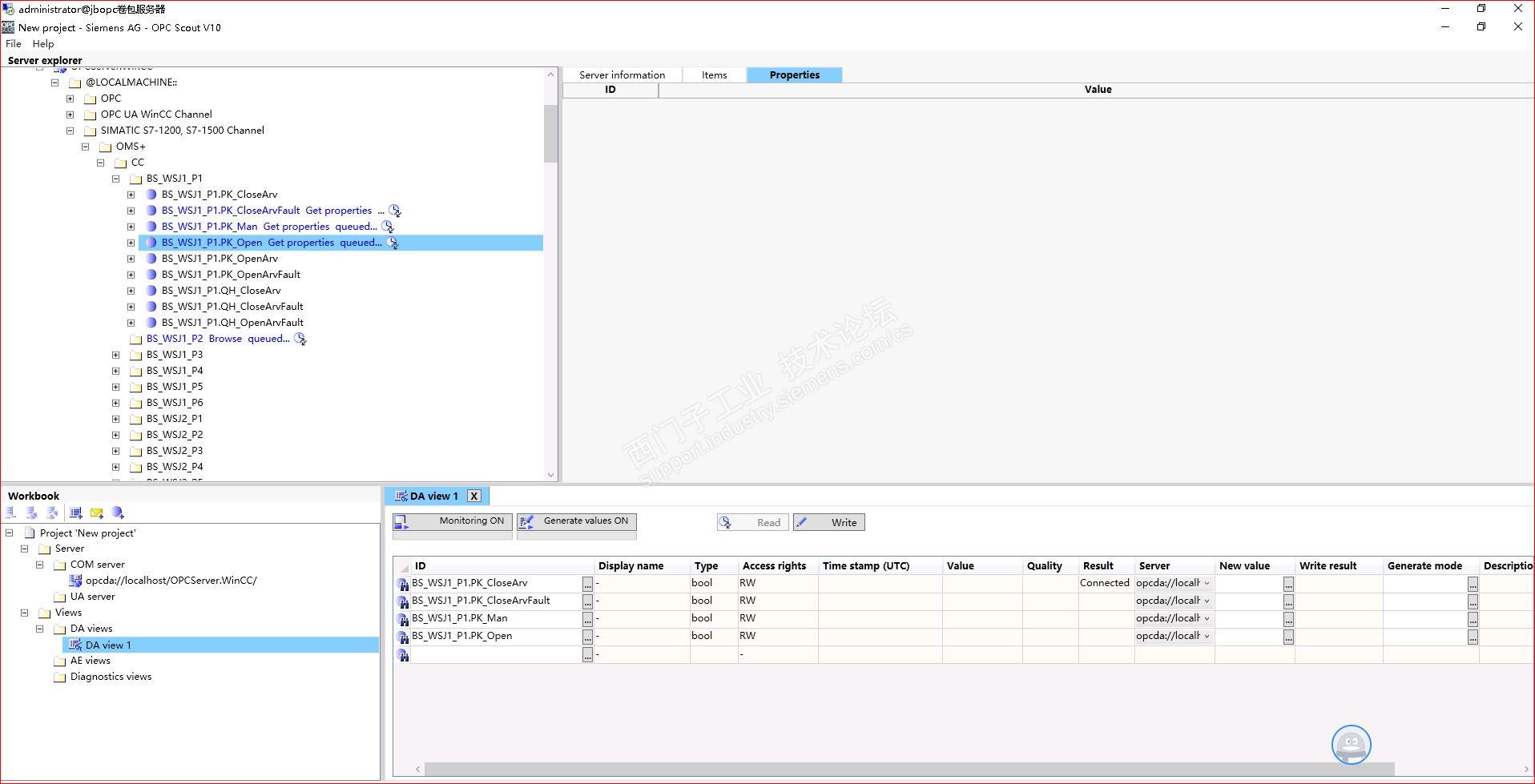The image size is (1535, 784).
Task: Click the folder icon of BS_WSJ1_P3
Action: 136,355
